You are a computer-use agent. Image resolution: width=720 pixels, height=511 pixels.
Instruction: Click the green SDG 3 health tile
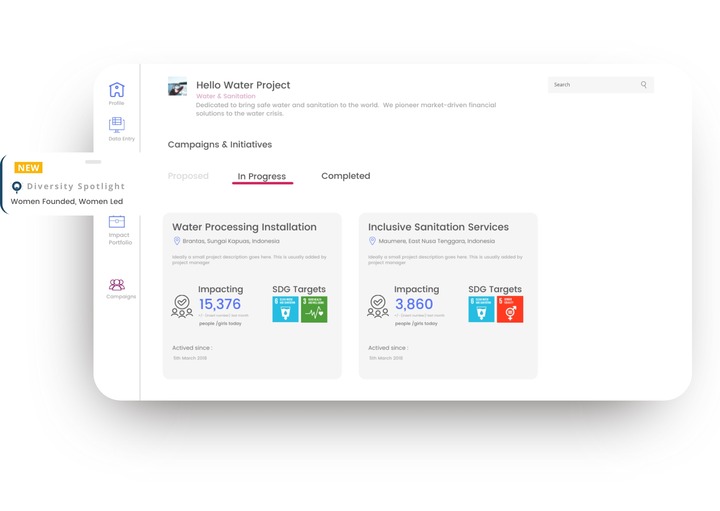[314, 310]
